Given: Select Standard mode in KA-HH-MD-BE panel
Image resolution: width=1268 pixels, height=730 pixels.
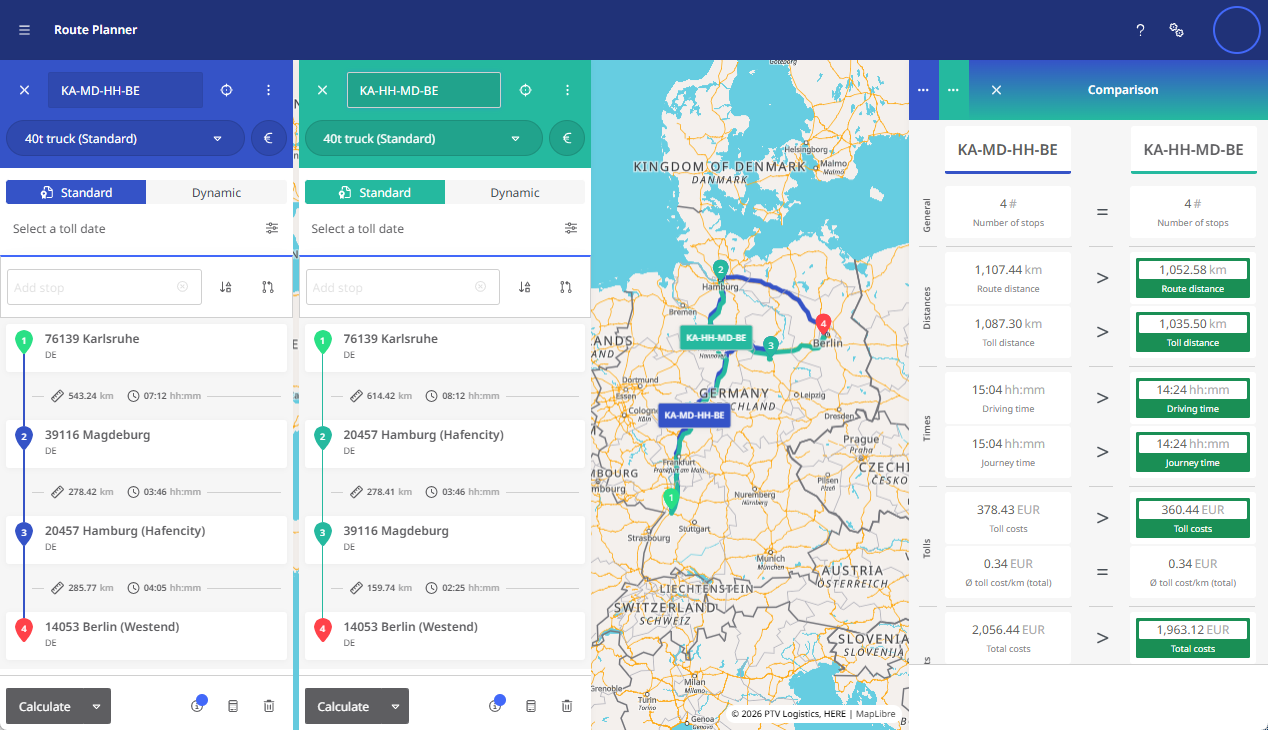Looking at the screenshot, I should tap(375, 192).
